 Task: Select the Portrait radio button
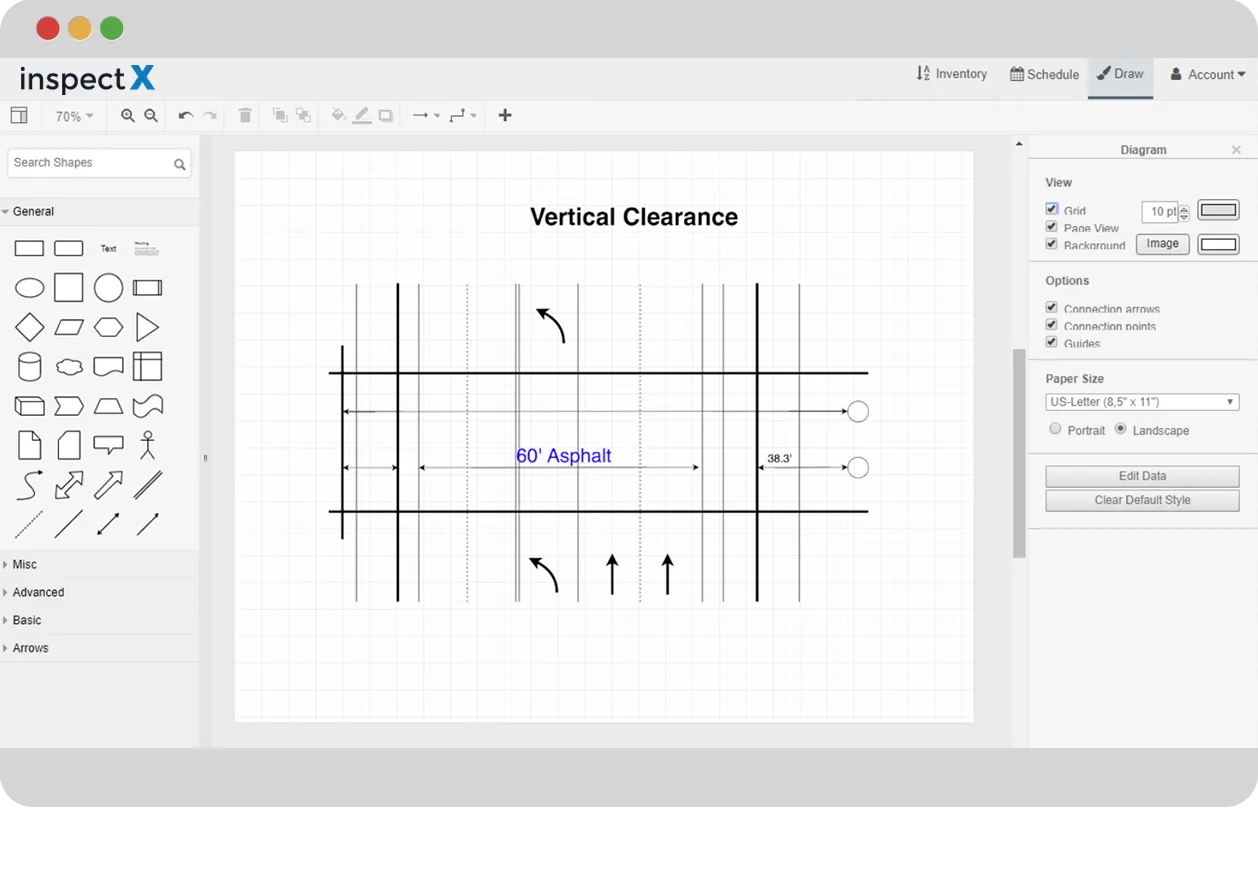[x=1055, y=428]
